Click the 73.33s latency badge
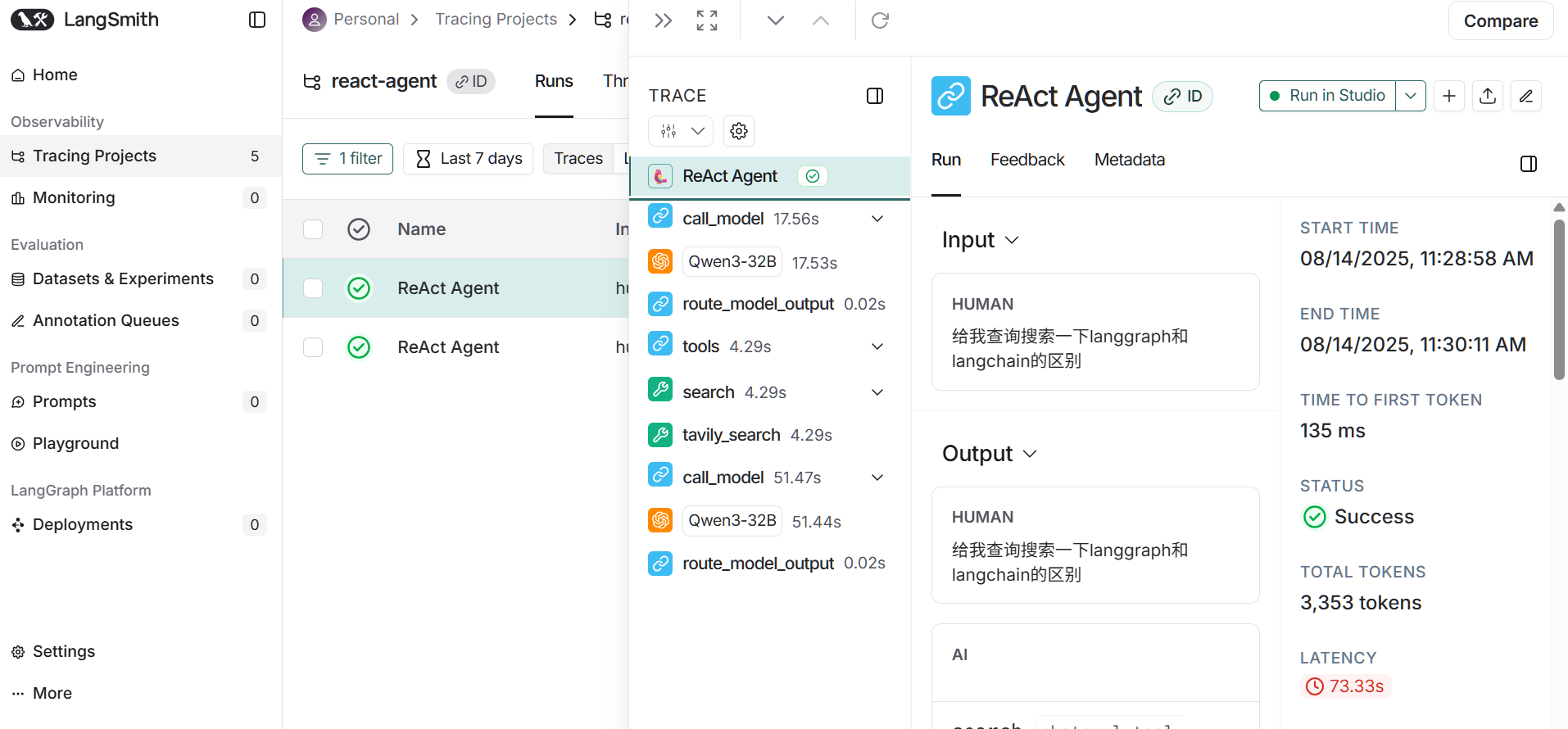The image size is (1568, 729). pyautogui.click(x=1345, y=686)
